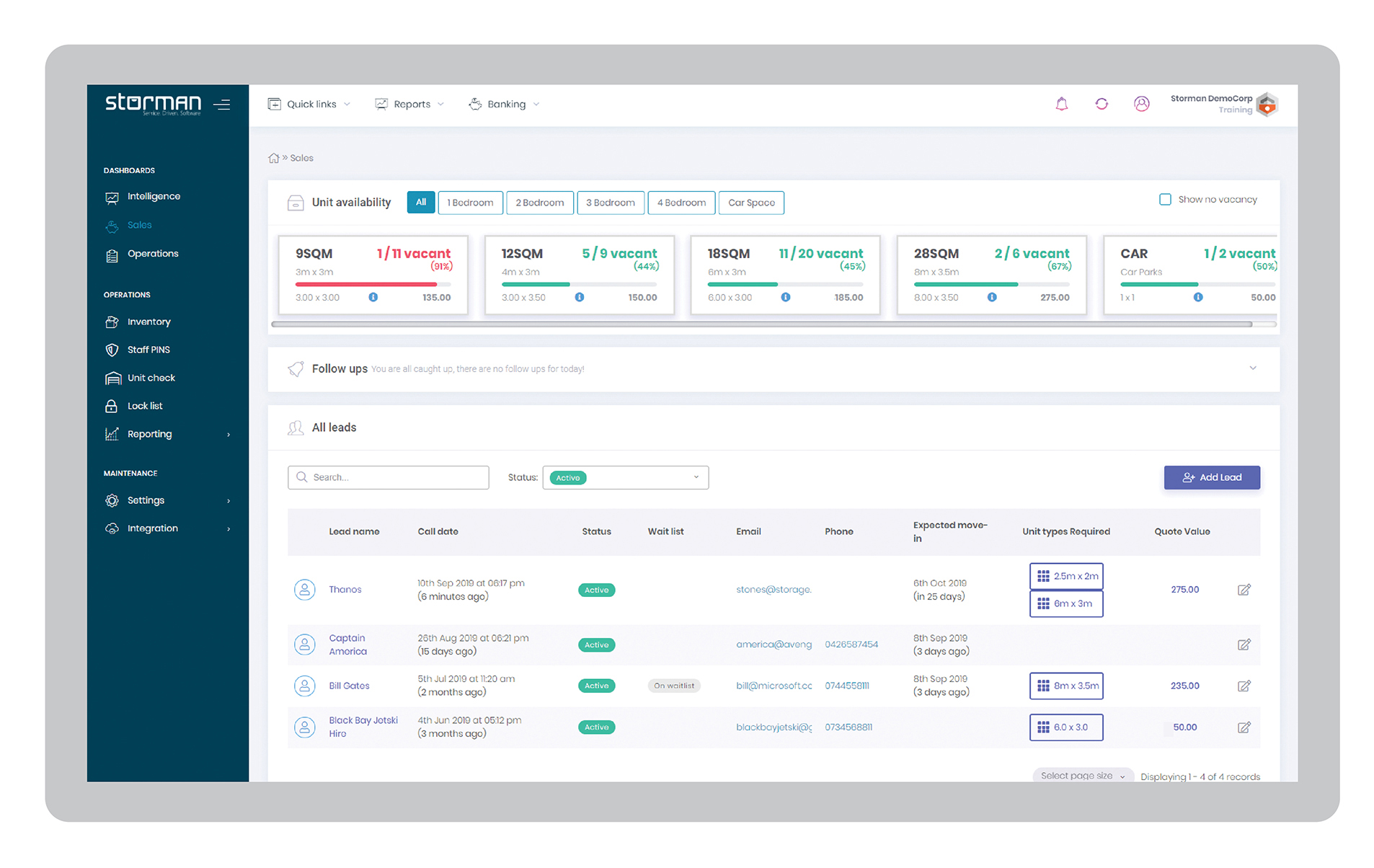Click the notifications bell icon

(1061, 104)
